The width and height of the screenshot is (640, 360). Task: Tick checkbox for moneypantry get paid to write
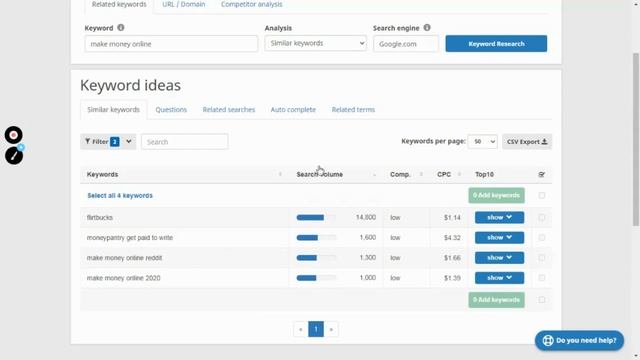pyautogui.click(x=542, y=237)
